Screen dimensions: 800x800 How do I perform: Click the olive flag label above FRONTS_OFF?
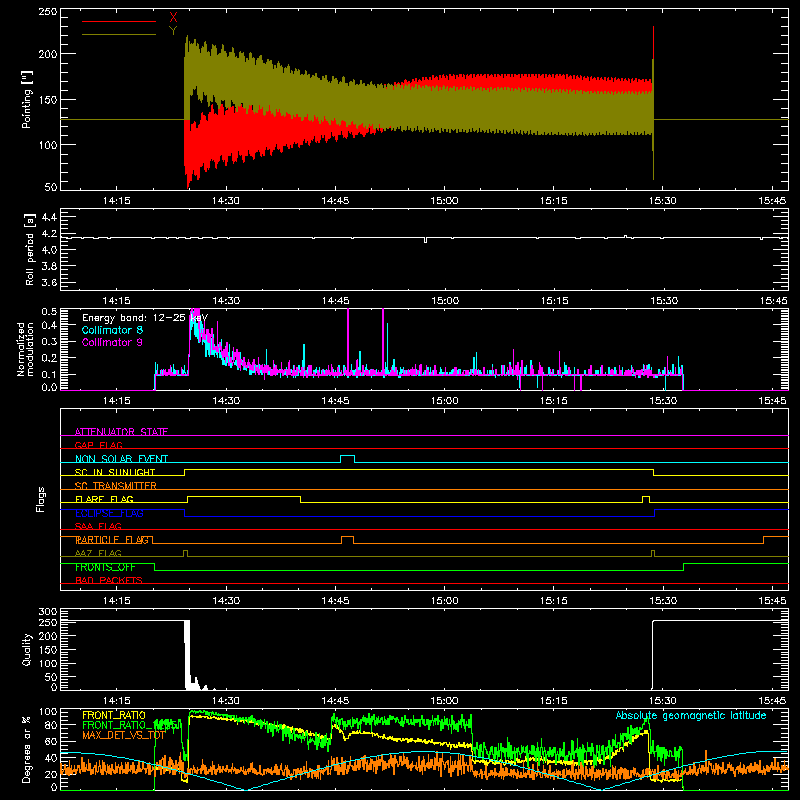[x=98, y=553]
